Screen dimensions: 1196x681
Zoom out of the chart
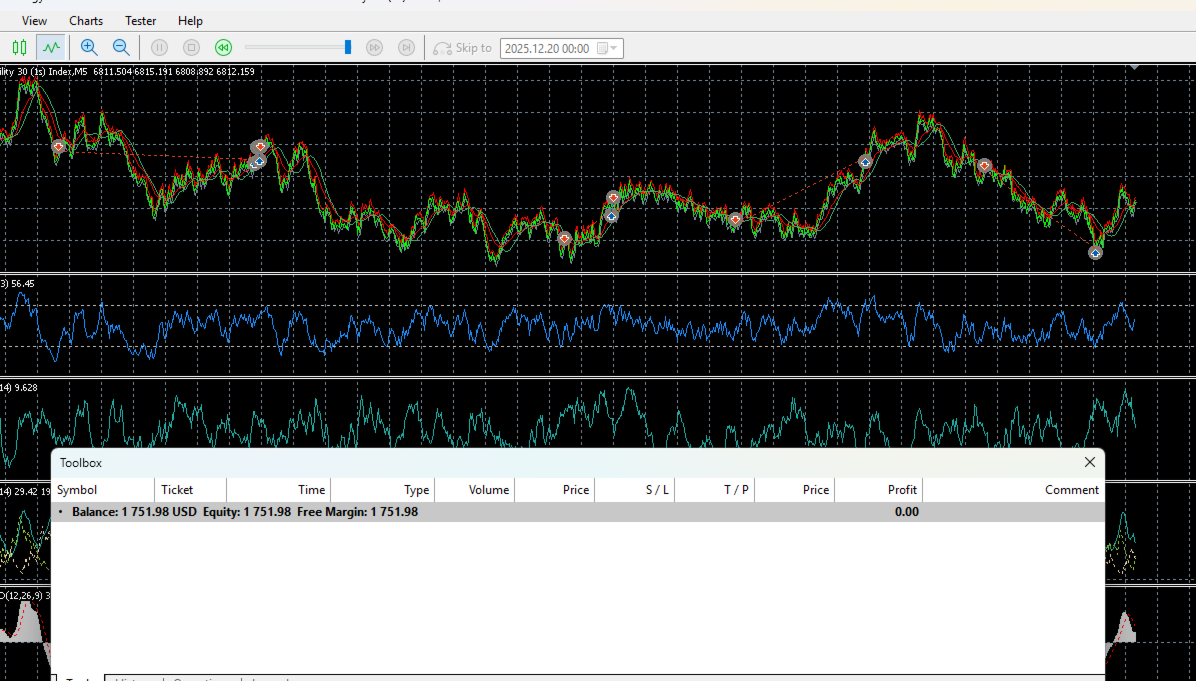click(x=121, y=47)
